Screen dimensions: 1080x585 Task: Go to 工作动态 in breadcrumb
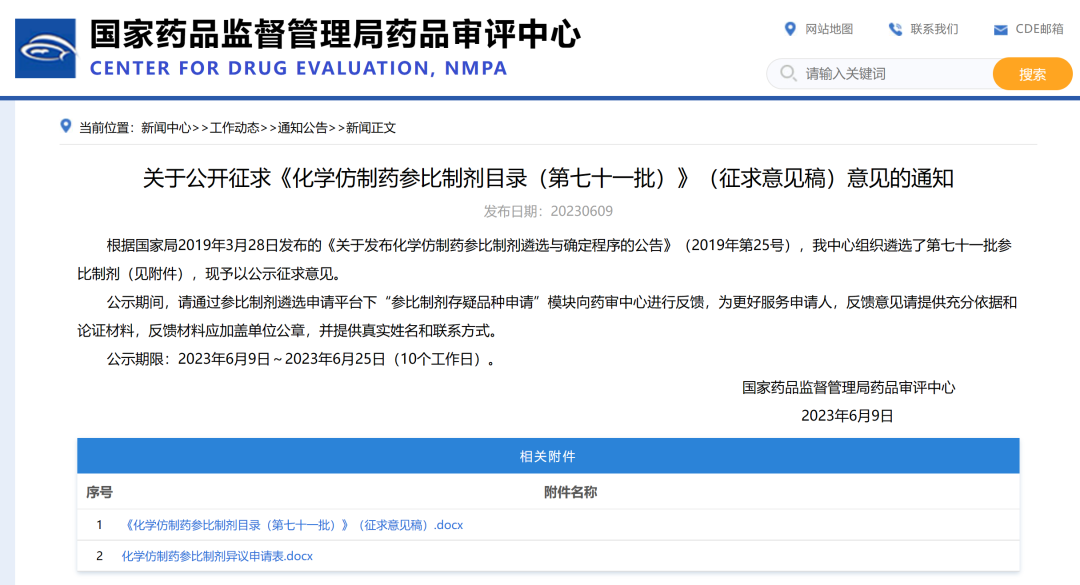[234, 127]
